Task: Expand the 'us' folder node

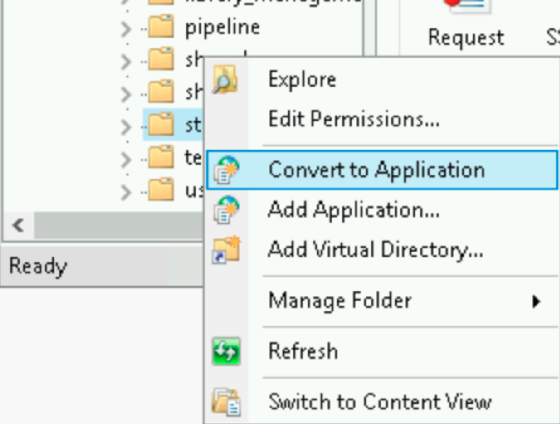Action: (x=126, y=192)
